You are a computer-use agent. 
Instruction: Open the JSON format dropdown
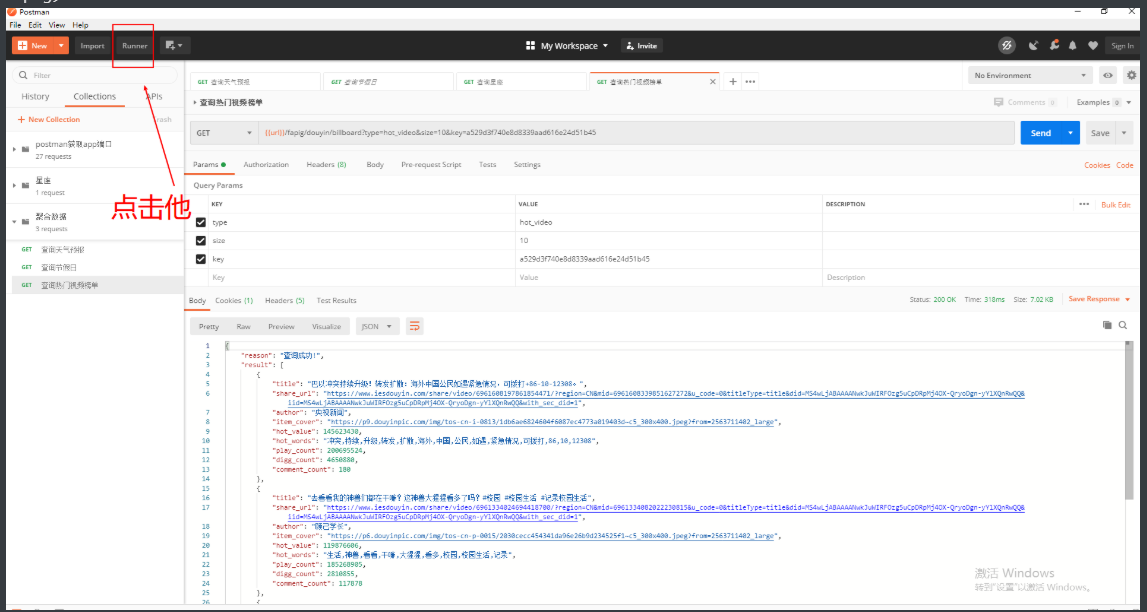coord(377,326)
